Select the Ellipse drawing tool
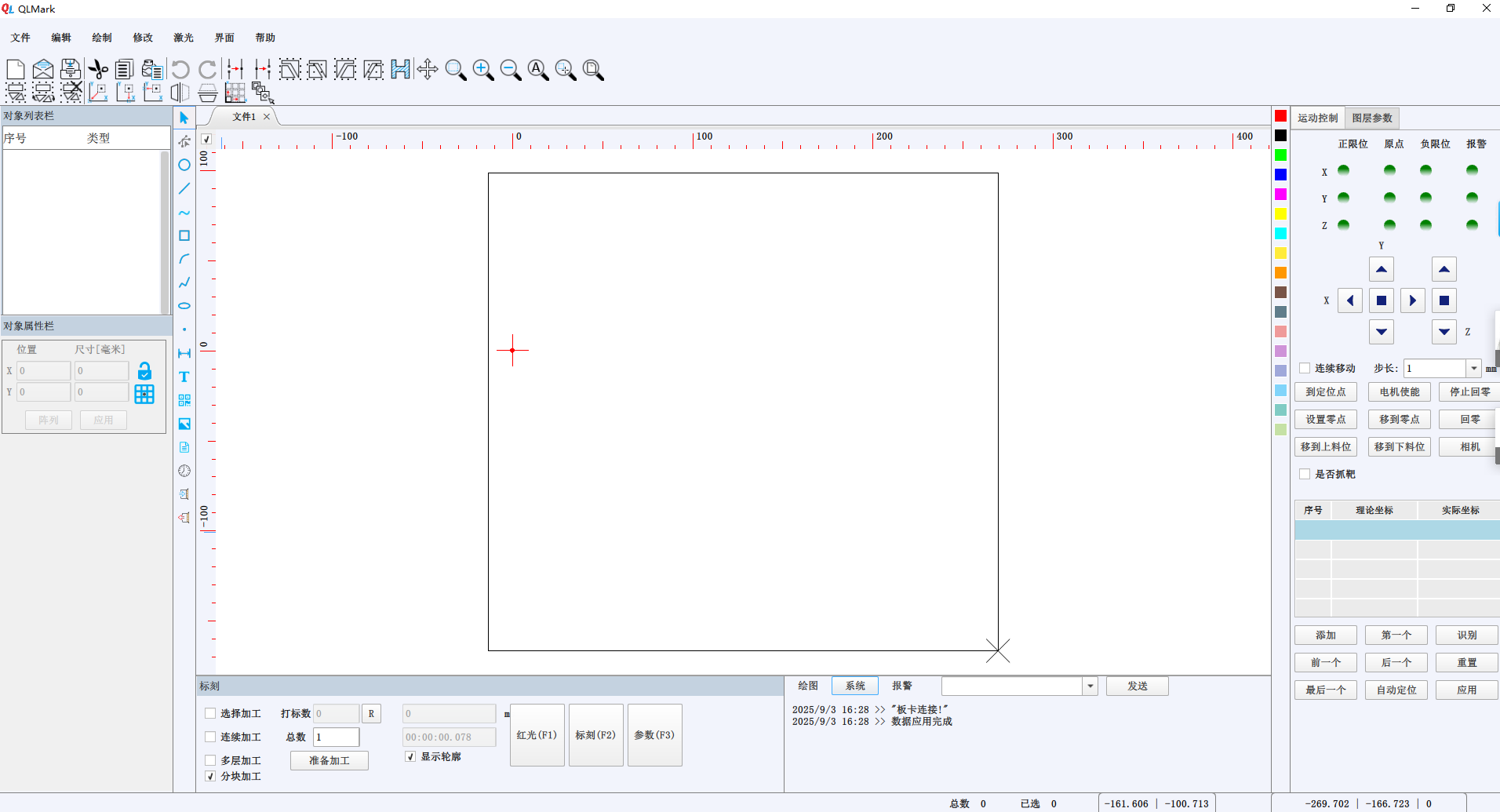 click(x=184, y=305)
